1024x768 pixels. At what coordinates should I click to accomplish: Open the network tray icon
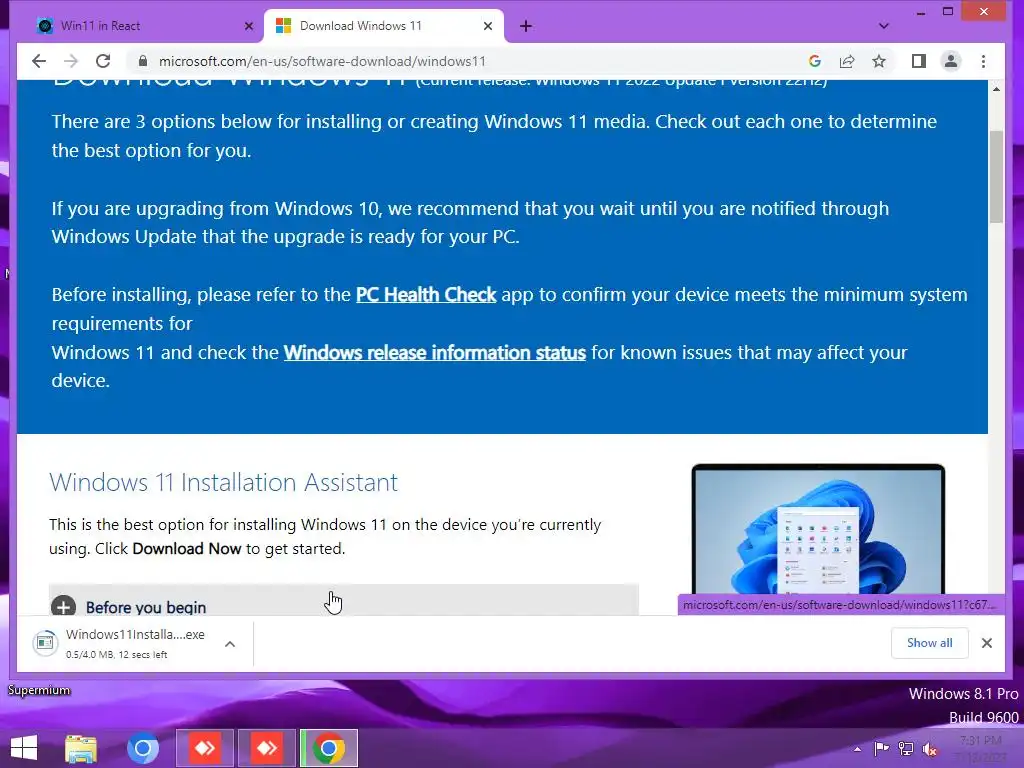click(906, 748)
